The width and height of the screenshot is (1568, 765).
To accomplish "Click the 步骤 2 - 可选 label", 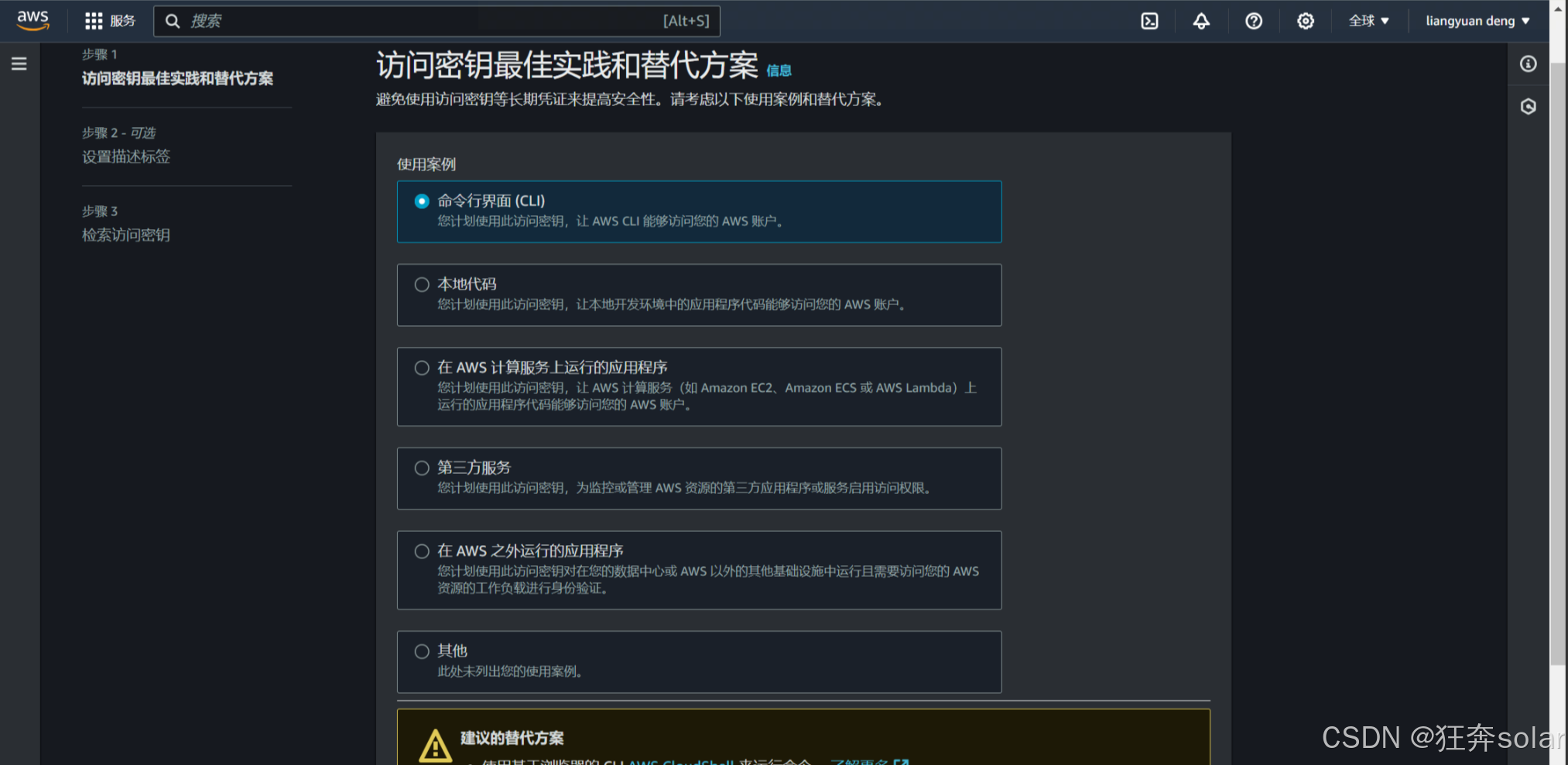I will (118, 132).
